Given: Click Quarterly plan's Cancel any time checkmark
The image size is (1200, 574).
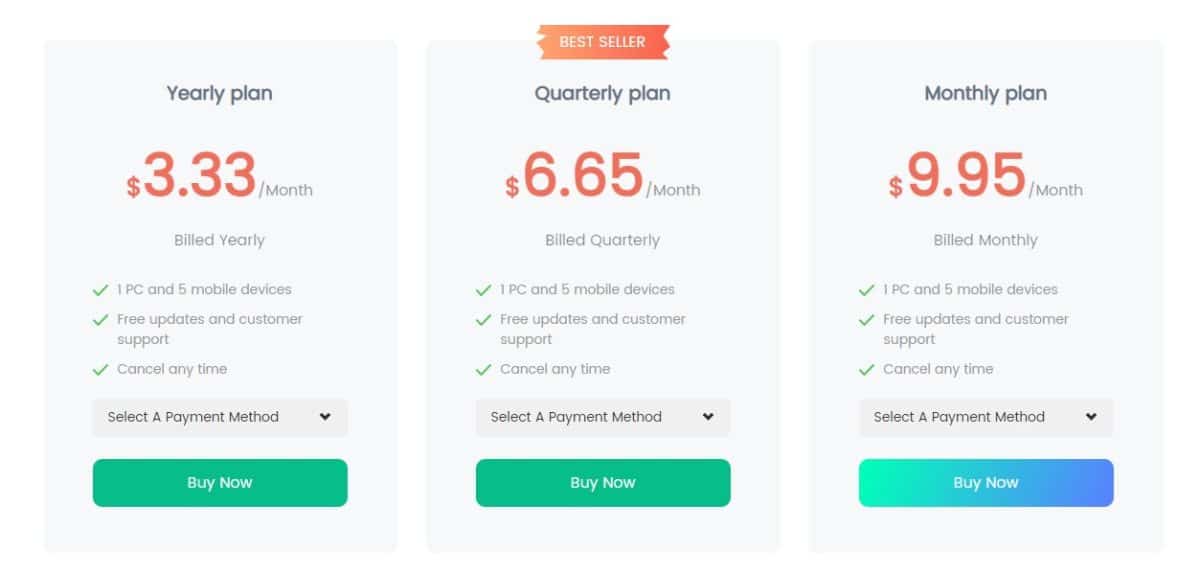Looking at the screenshot, I should point(483,370).
